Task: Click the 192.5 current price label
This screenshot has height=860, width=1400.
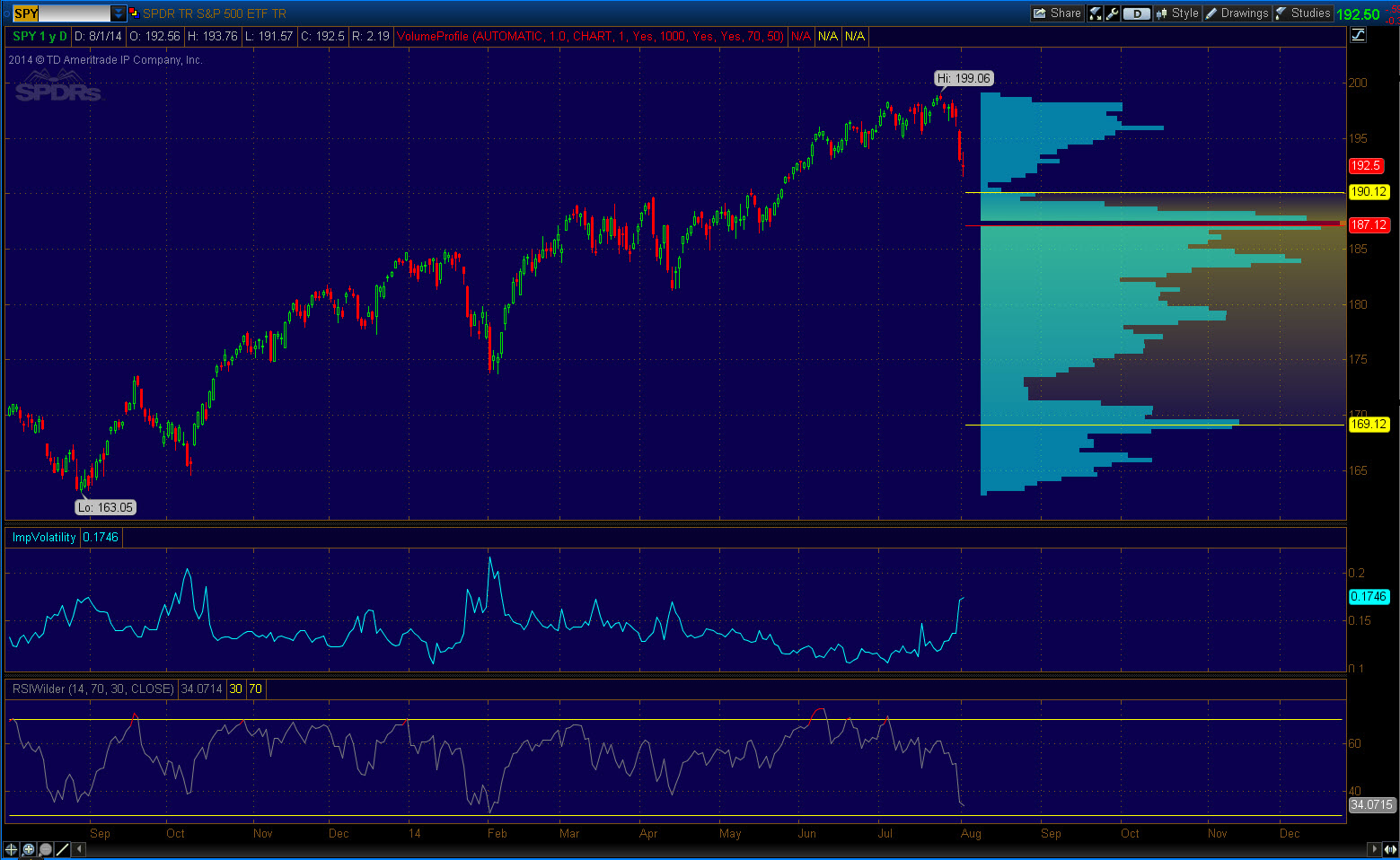Action: (1367, 166)
